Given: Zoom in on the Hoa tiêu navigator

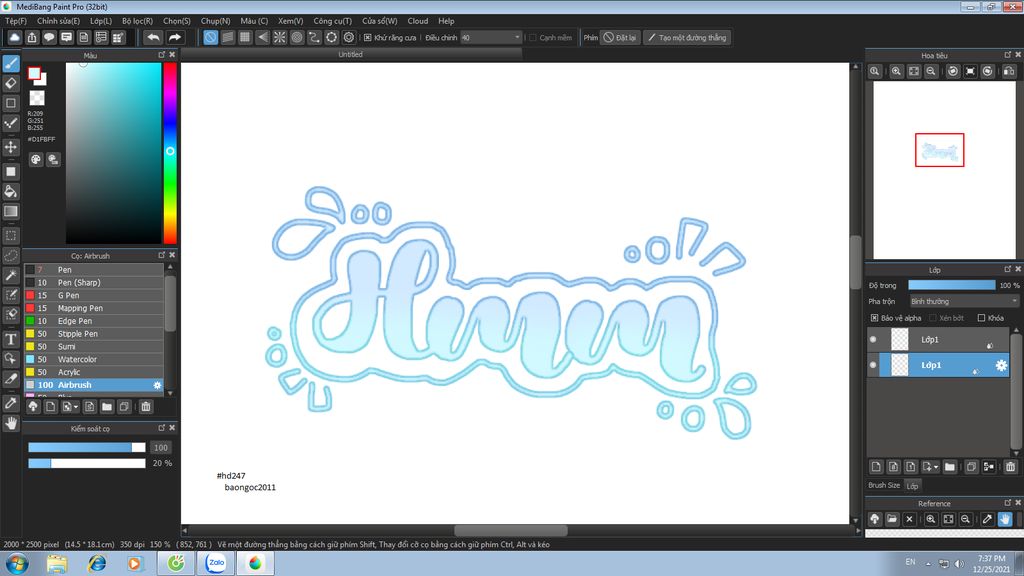Looking at the screenshot, I should [x=896, y=71].
